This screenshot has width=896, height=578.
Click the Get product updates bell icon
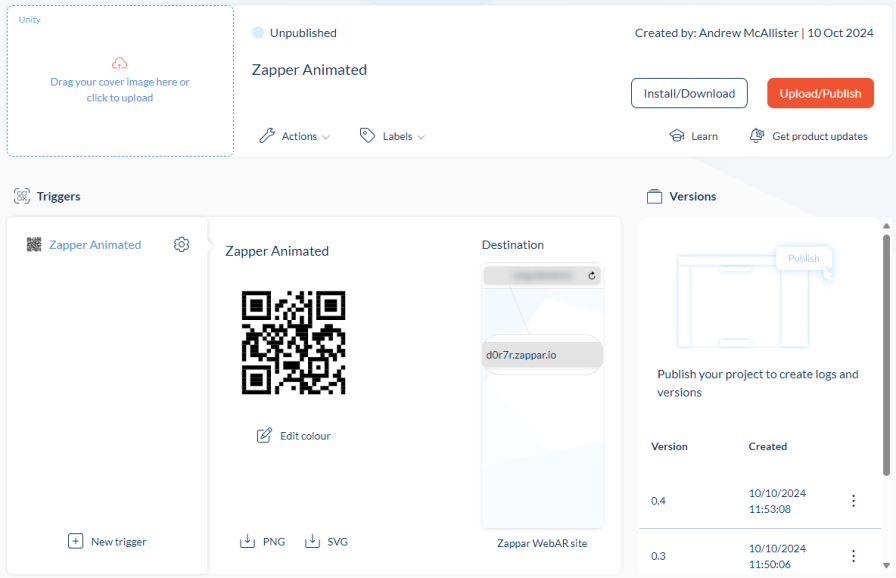coord(757,136)
